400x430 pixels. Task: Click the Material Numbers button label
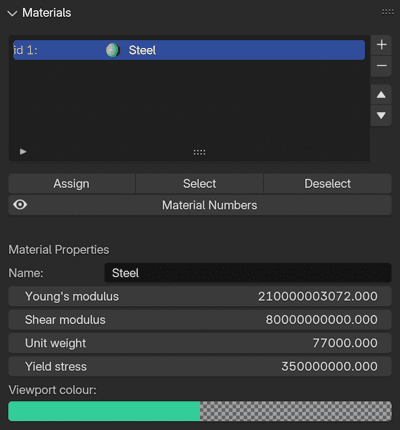209,205
